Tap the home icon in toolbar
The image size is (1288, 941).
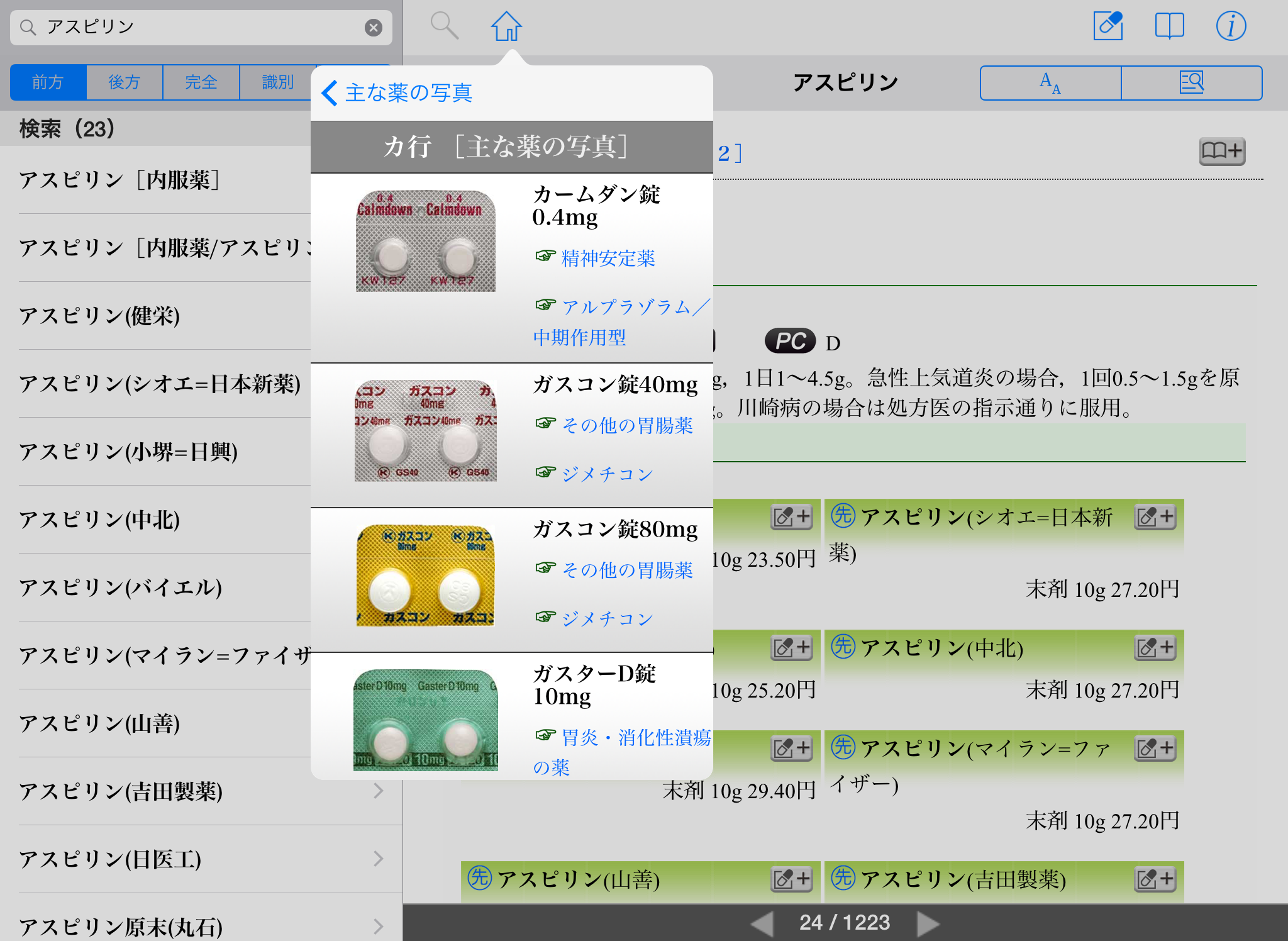[506, 26]
